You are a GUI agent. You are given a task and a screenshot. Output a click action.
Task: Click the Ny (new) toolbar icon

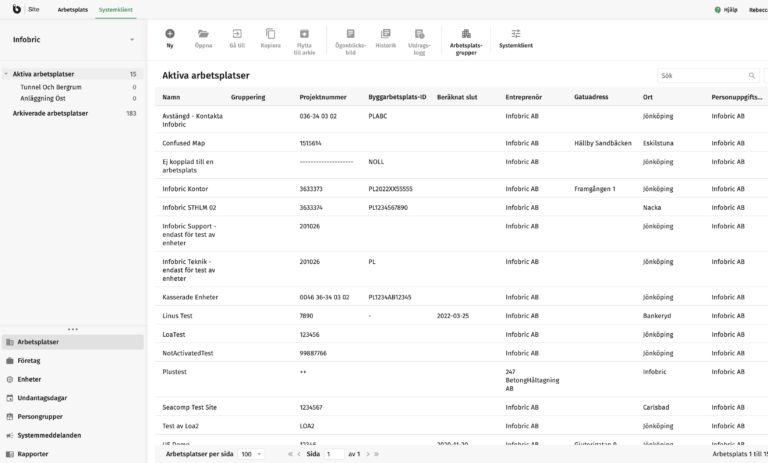tap(169, 34)
